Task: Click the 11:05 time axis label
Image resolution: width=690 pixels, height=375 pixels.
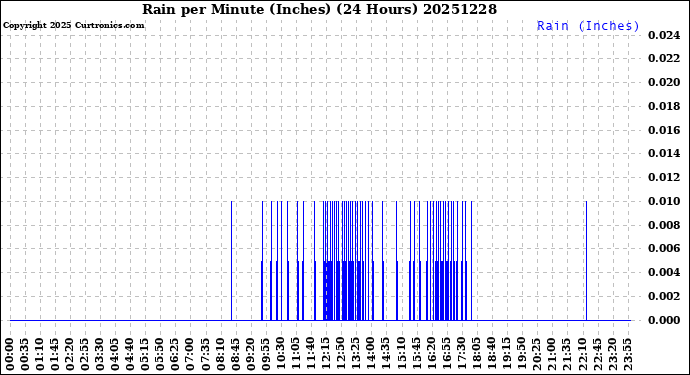Action: pyautogui.click(x=296, y=355)
